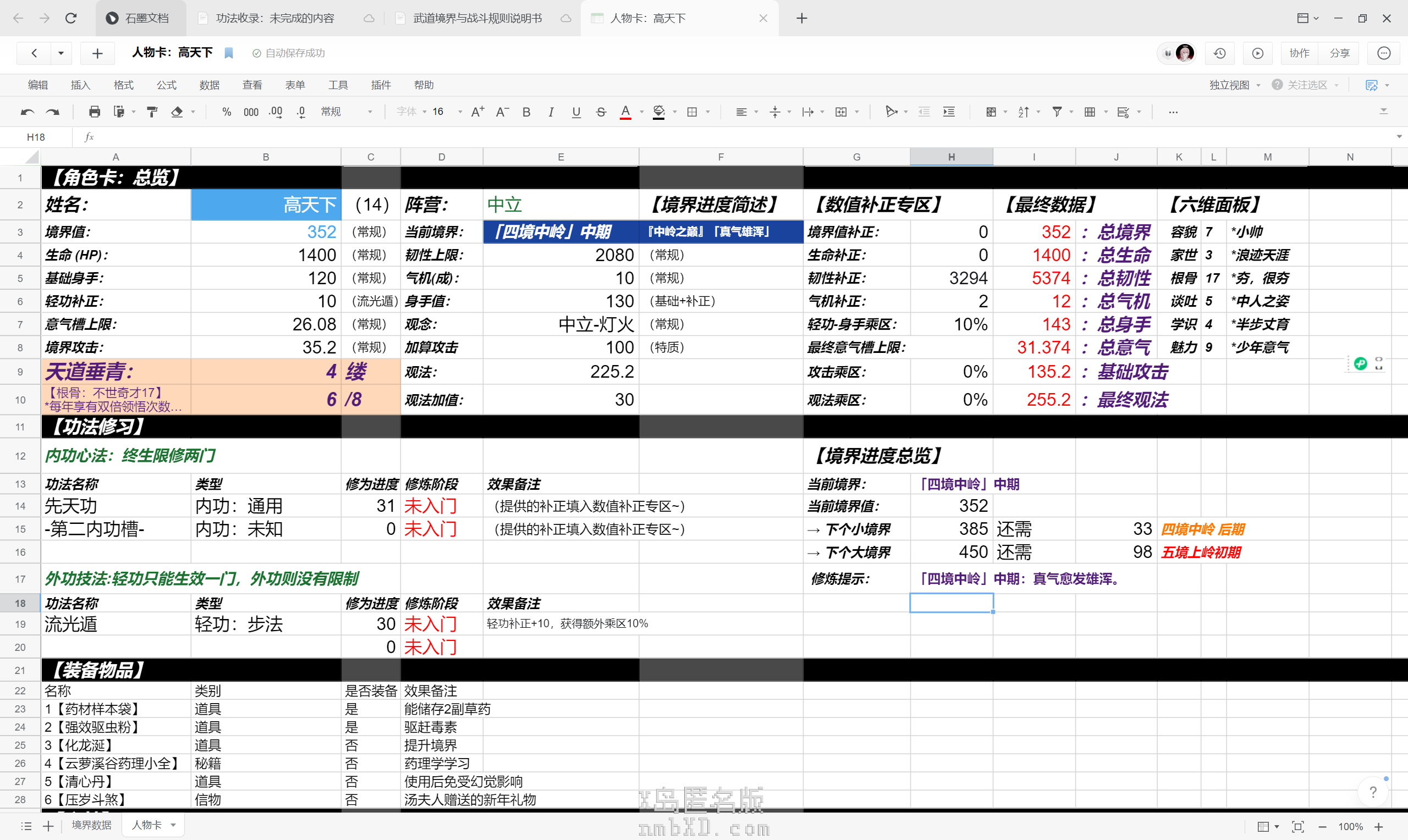Select the format painter tool
The image size is (1408, 840).
point(152,112)
